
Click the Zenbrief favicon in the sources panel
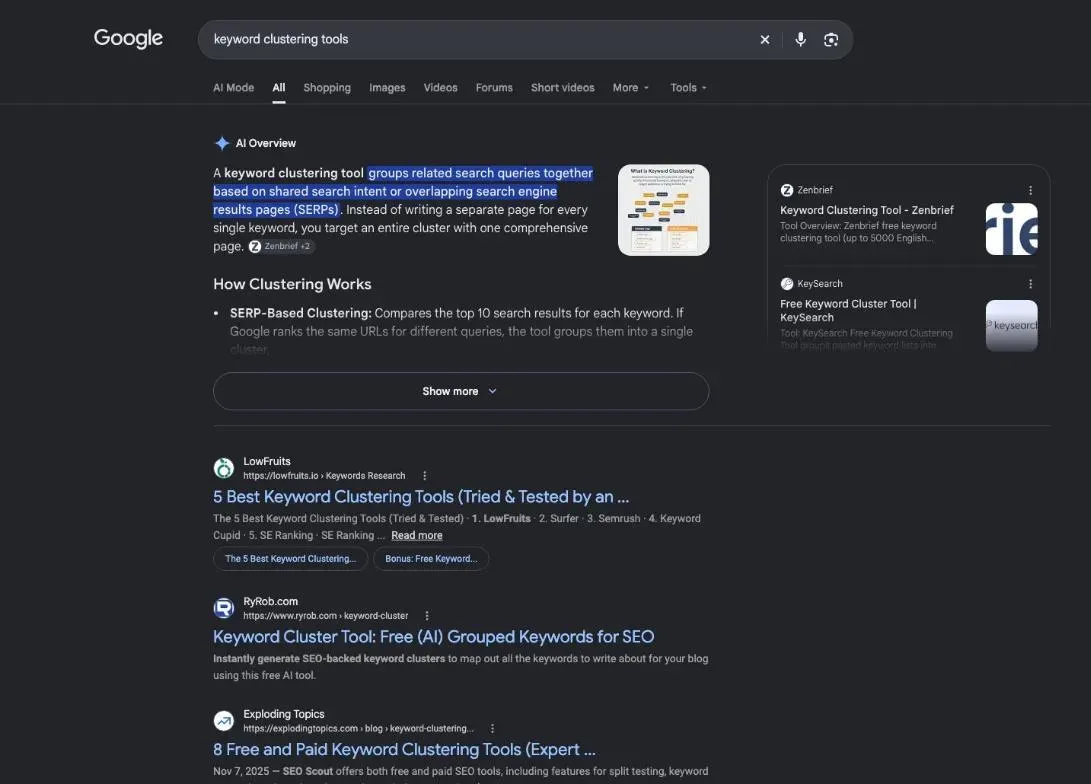tap(787, 190)
